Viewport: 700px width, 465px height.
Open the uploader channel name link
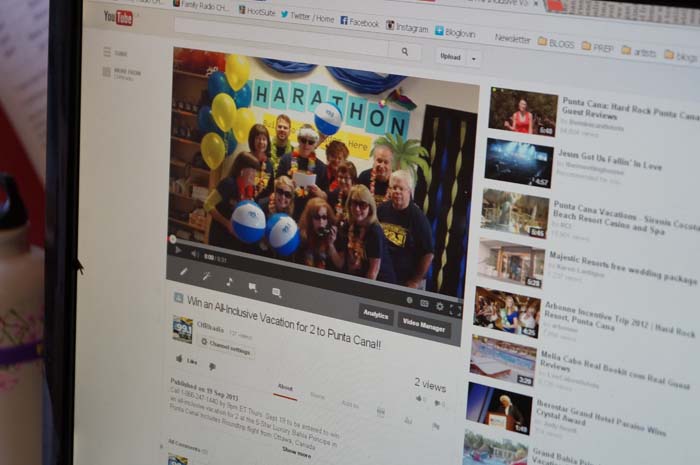pos(210,328)
